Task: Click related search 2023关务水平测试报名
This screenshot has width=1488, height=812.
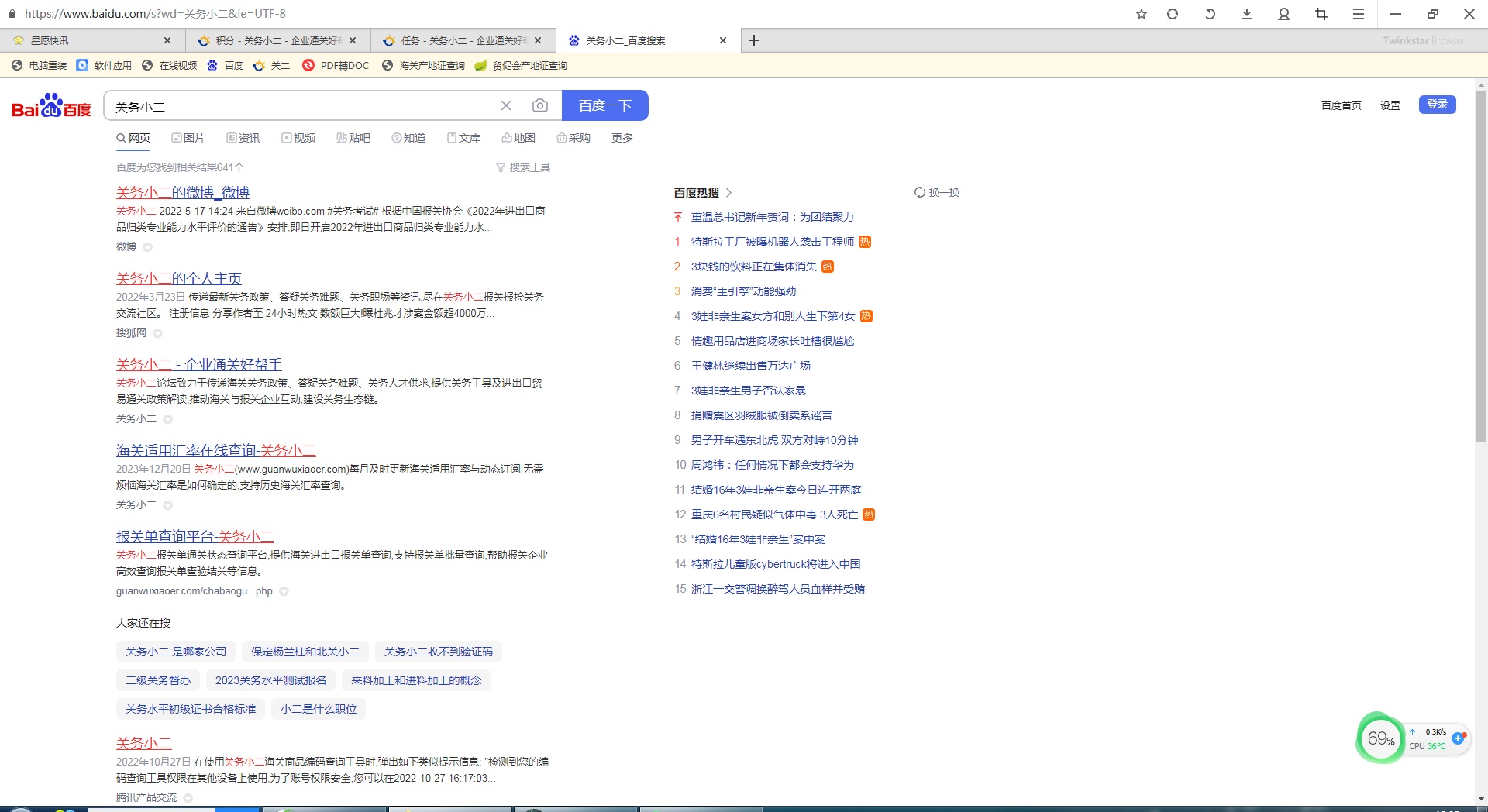Action: tap(271, 680)
